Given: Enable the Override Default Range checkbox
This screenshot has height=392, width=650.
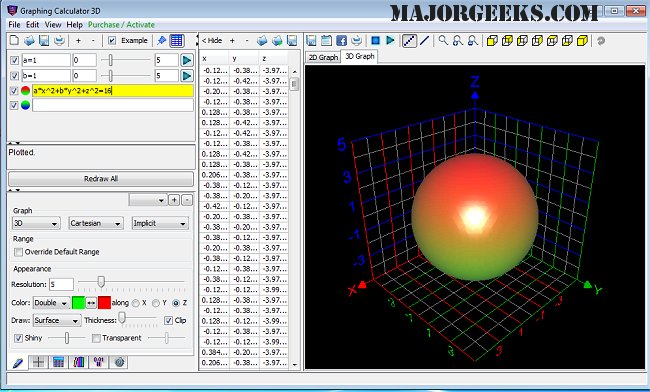Looking at the screenshot, I should (x=18, y=252).
